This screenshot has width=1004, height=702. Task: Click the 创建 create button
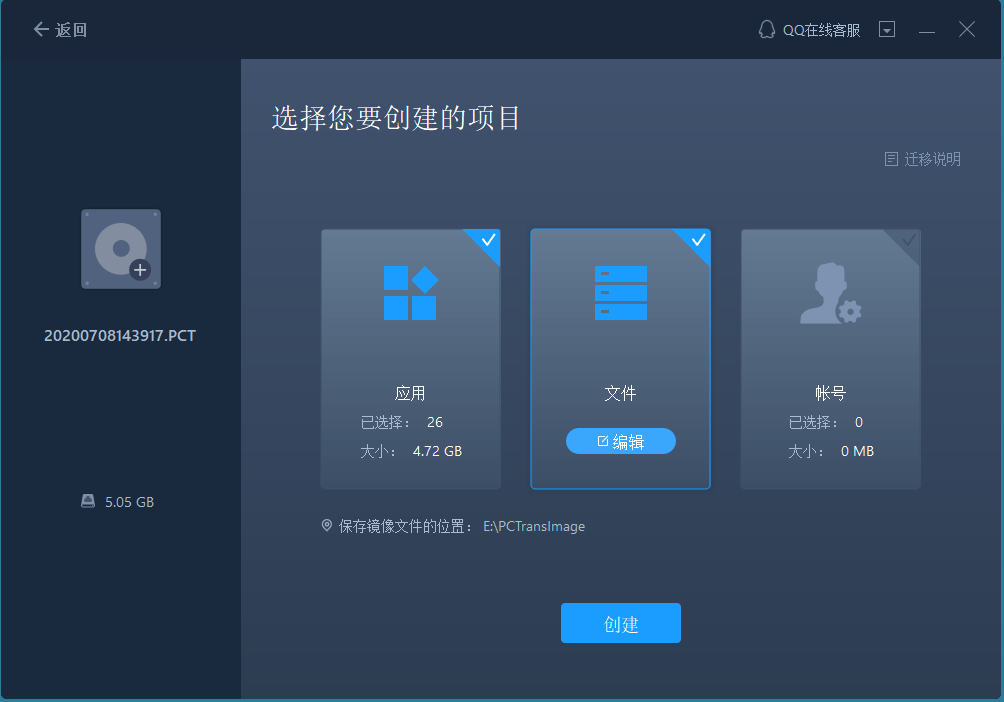[620, 623]
